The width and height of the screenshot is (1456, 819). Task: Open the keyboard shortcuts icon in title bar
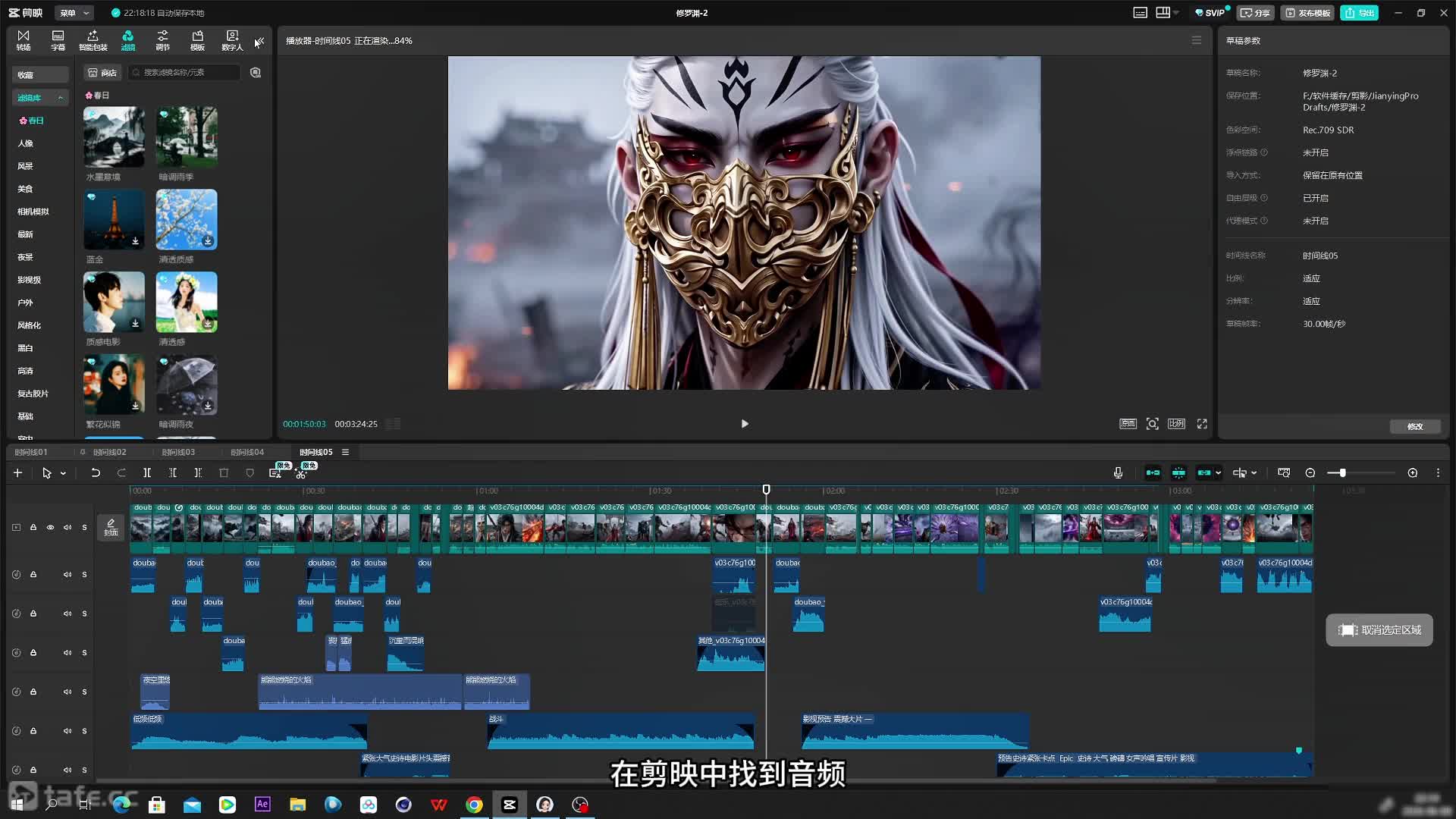(x=1140, y=13)
